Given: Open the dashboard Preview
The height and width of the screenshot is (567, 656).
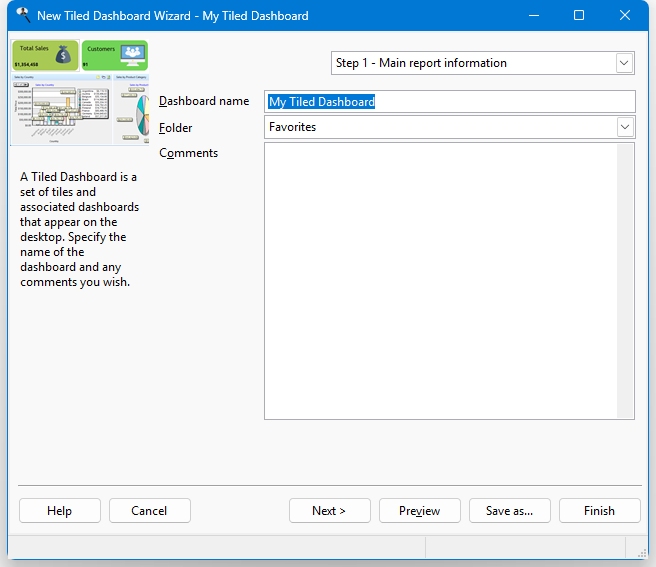Looking at the screenshot, I should pyautogui.click(x=419, y=510).
